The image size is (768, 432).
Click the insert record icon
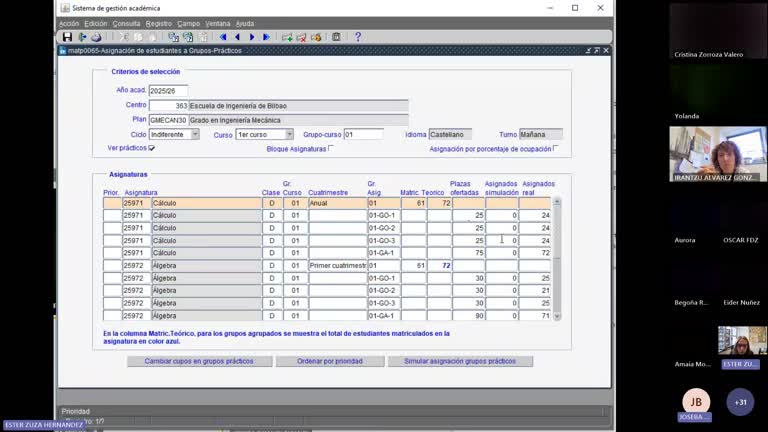pos(287,37)
